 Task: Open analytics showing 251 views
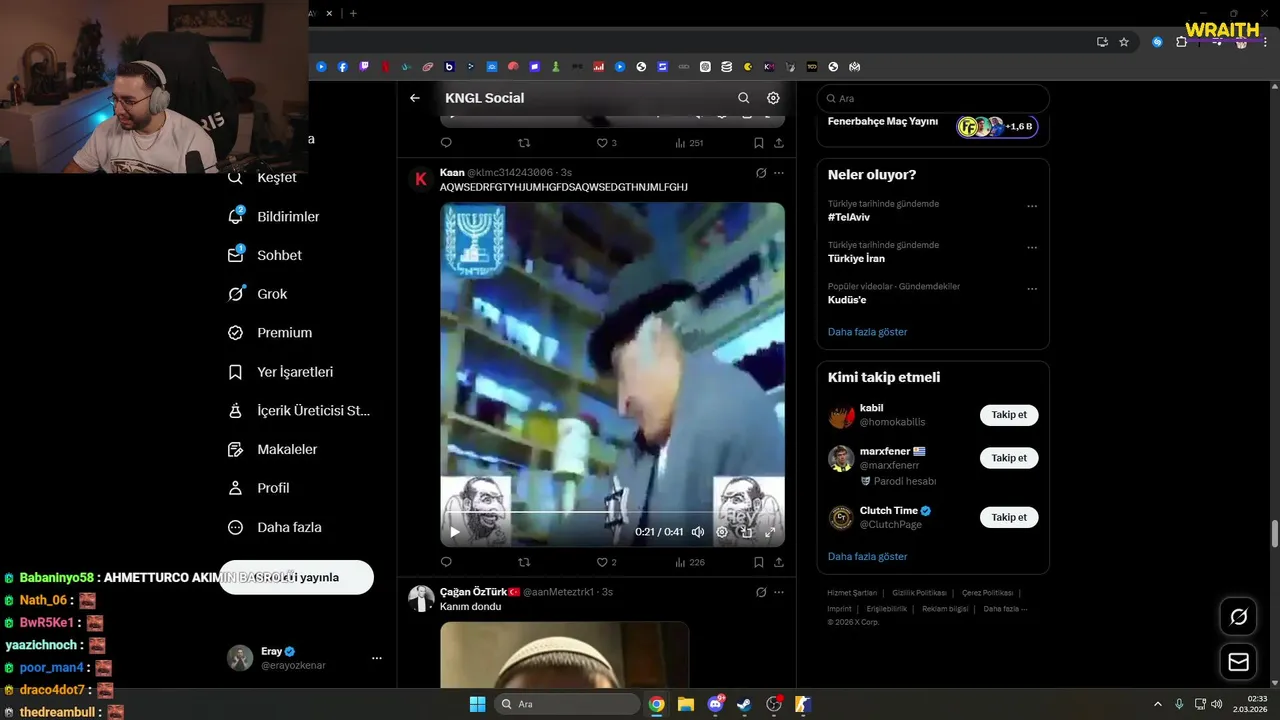click(x=690, y=143)
